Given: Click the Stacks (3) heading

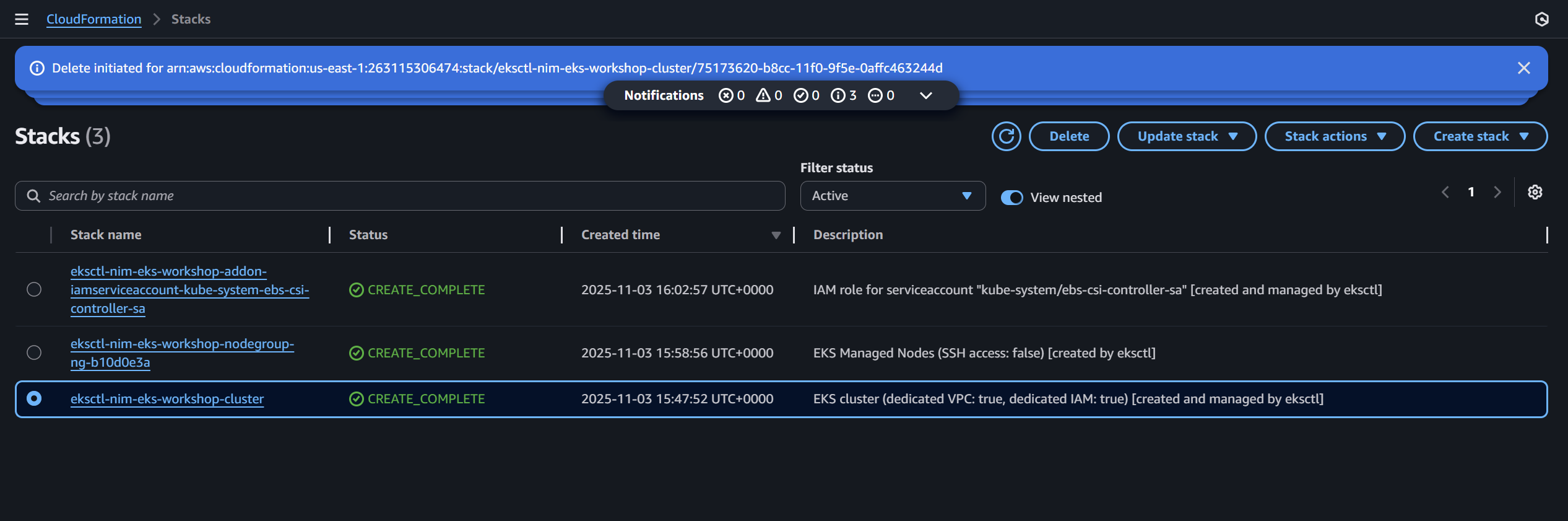Looking at the screenshot, I should [x=63, y=136].
